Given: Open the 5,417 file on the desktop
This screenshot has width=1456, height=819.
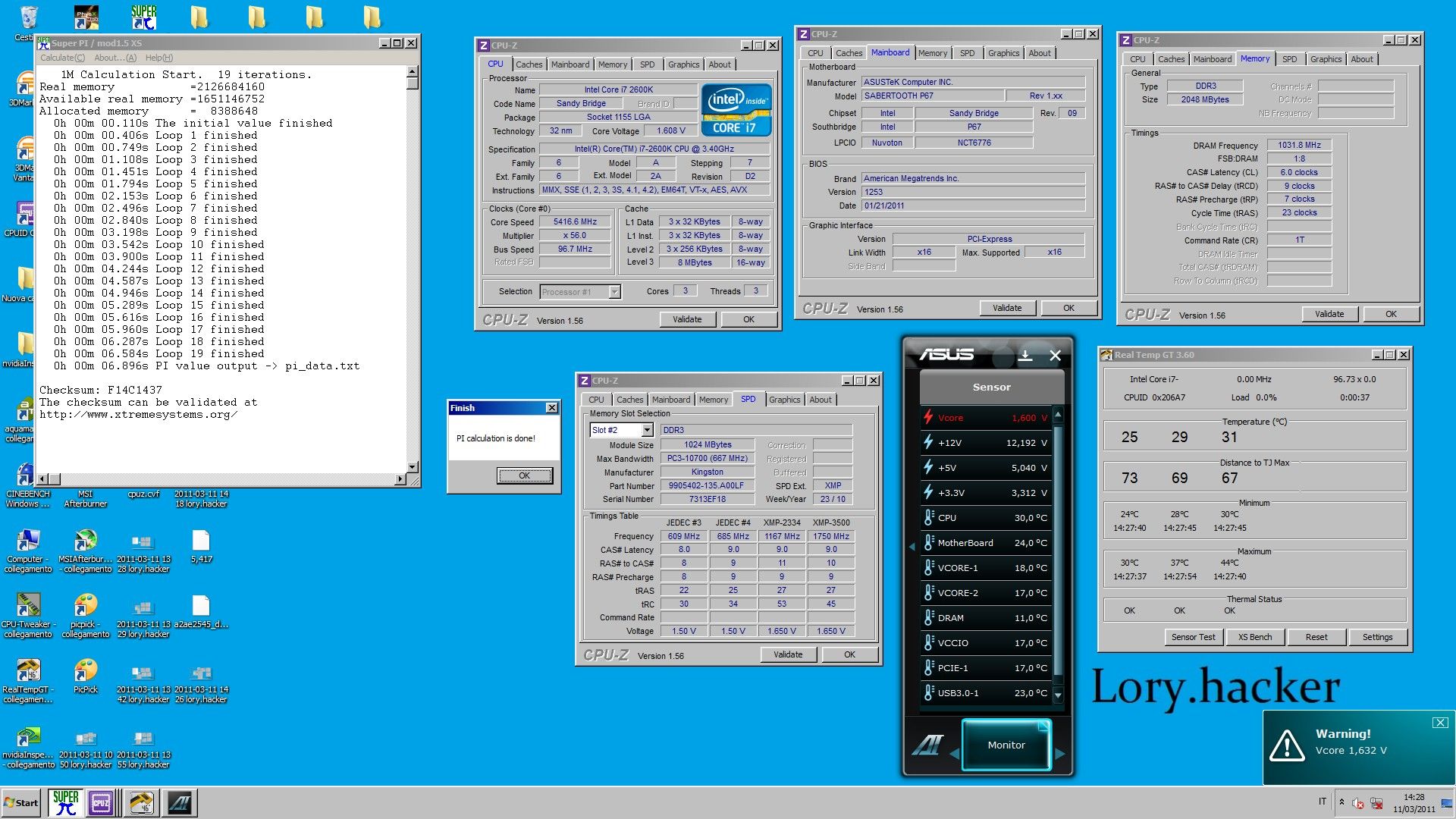Looking at the screenshot, I should pyautogui.click(x=201, y=546).
